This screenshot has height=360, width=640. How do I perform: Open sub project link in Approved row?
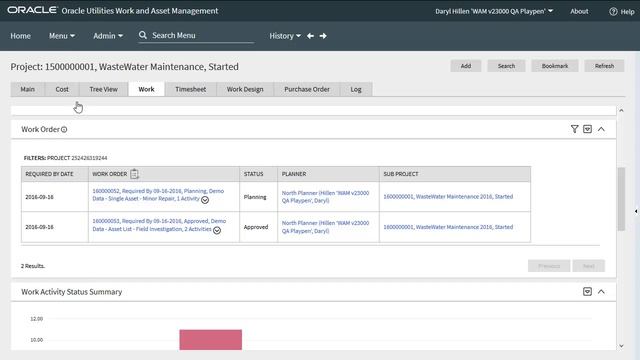[x=448, y=227]
